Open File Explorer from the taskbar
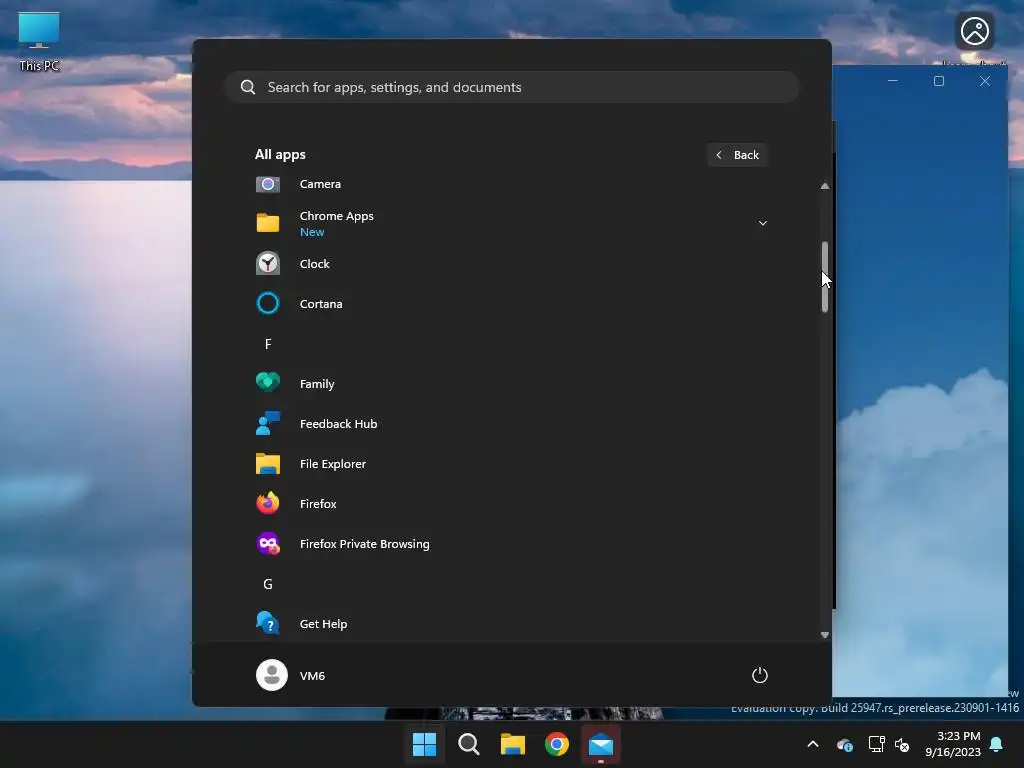This screenshot has width=1024, height=768. [513, 744]
